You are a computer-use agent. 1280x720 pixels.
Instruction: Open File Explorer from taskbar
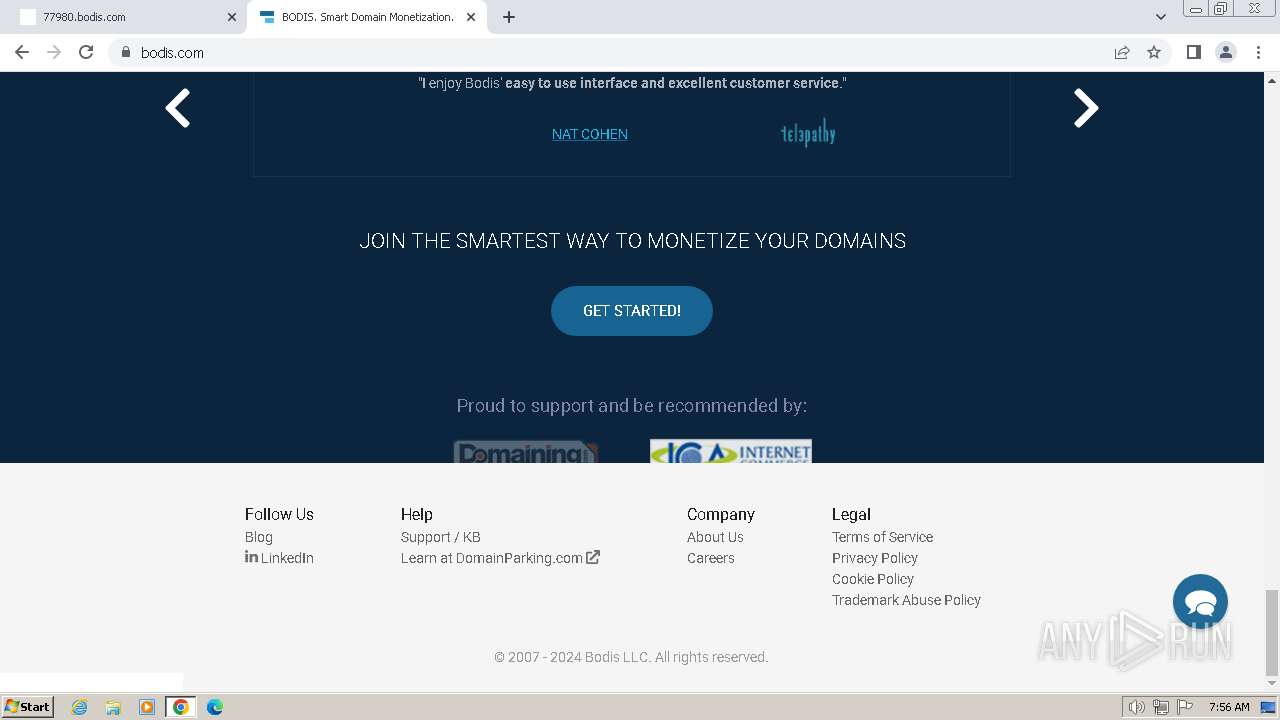pos(113,707)
